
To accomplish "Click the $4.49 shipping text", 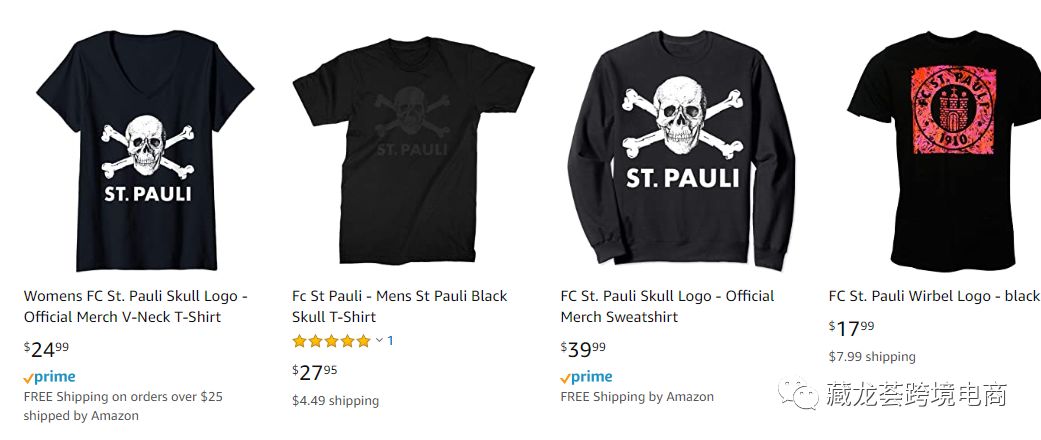I will (x=335, y=401).
